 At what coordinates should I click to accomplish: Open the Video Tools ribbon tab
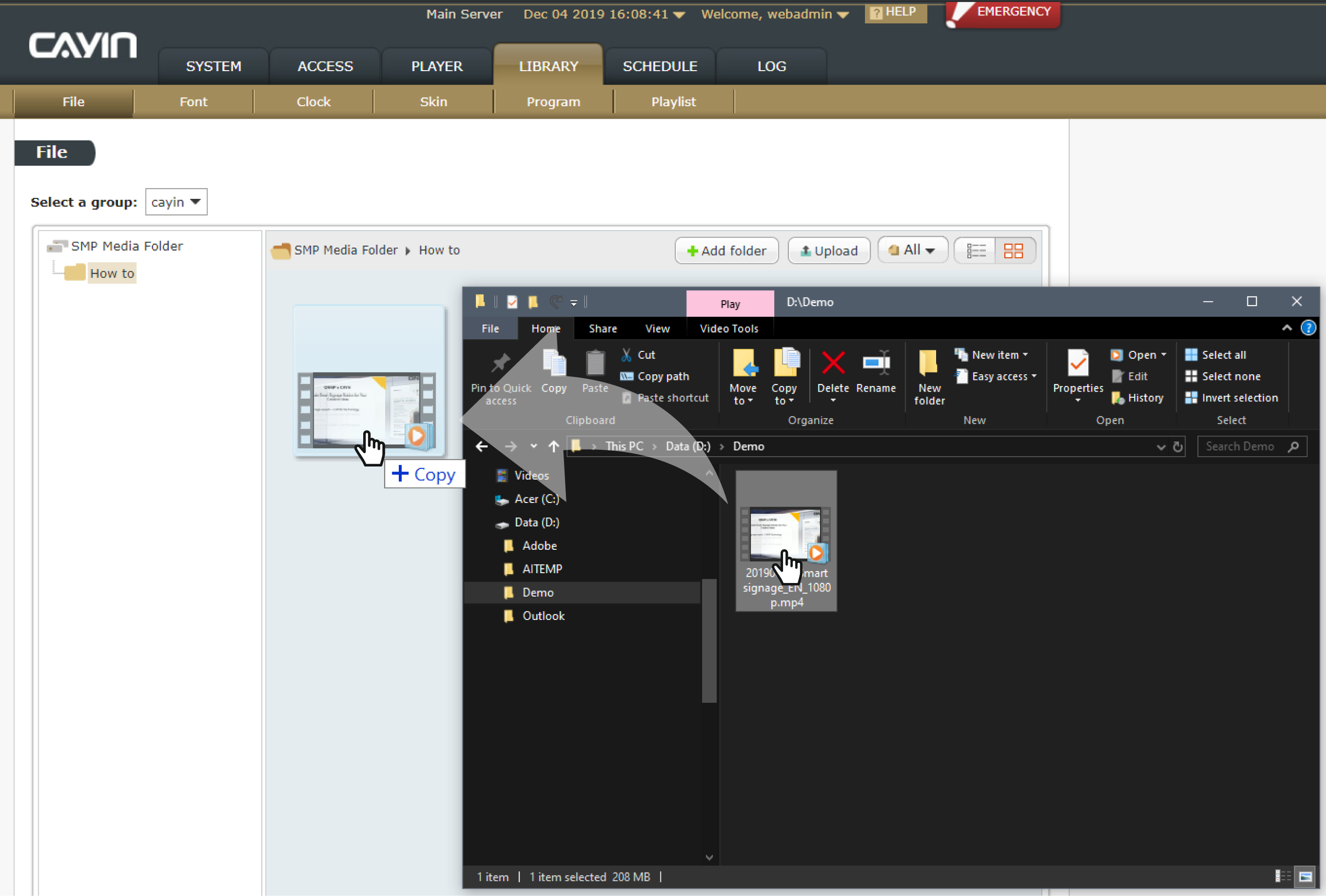[x=729, y=328]
